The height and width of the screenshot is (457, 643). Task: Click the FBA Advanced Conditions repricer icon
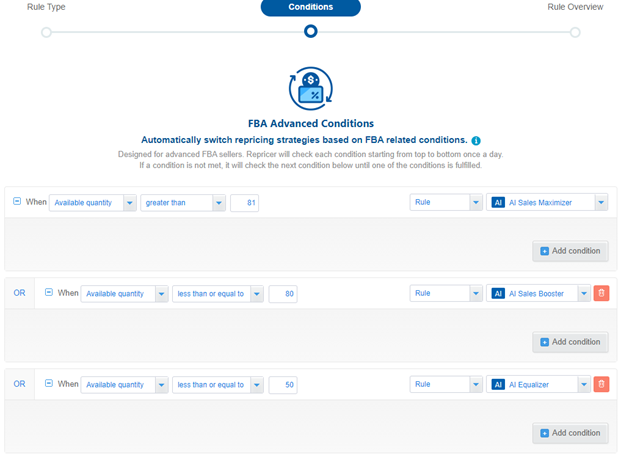tap(310, 89)
